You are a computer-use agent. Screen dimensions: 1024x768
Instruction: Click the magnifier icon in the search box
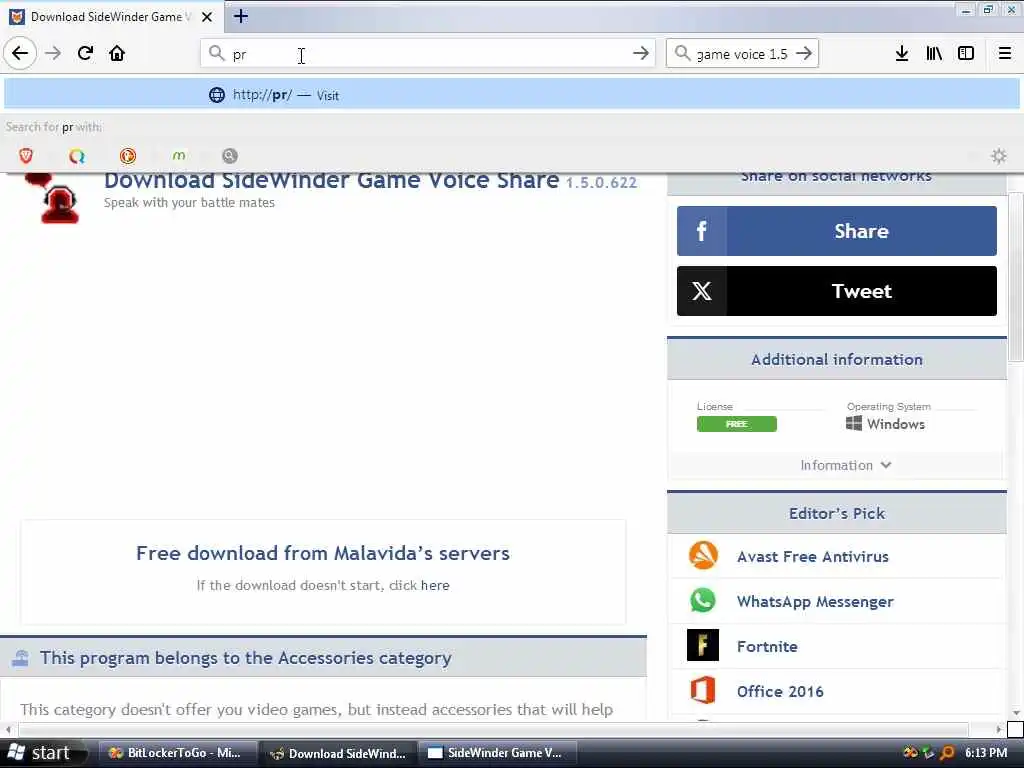tap(682, 53)
